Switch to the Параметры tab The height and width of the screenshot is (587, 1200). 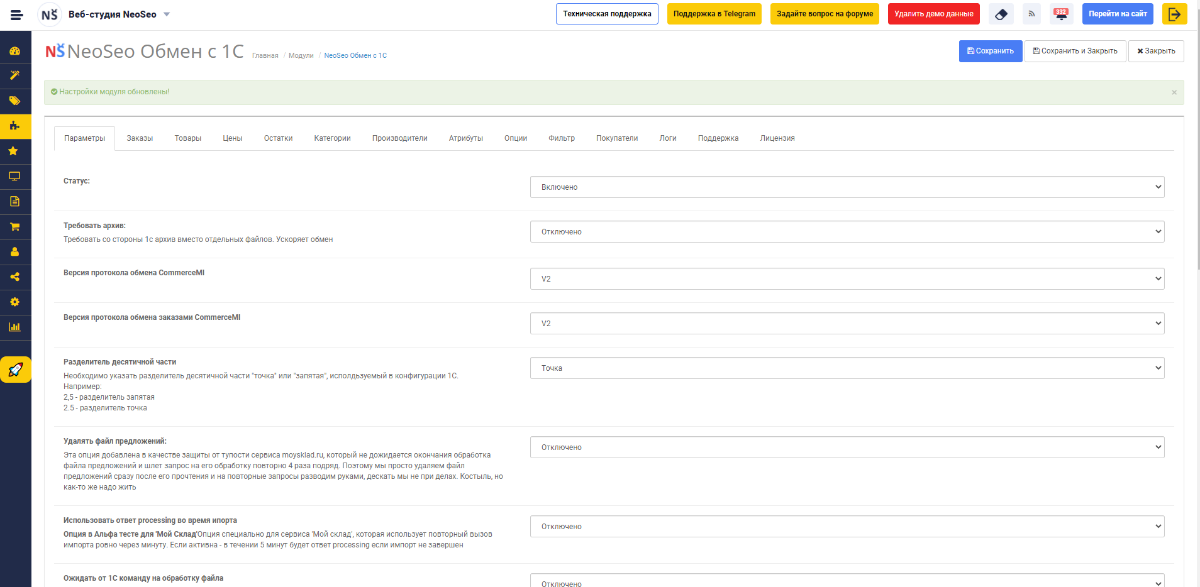click(x=85, y=139)
